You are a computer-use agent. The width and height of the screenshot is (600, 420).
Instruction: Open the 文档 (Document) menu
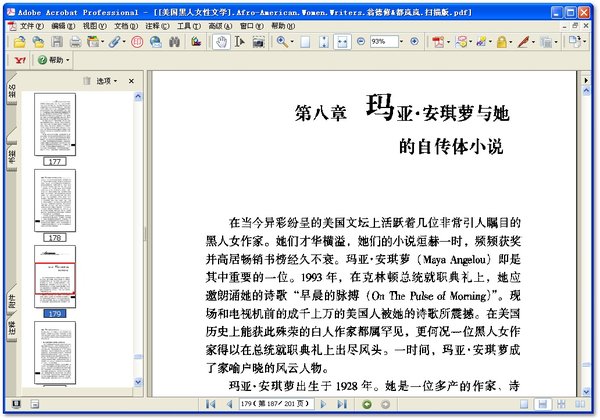tap(126, 26)
